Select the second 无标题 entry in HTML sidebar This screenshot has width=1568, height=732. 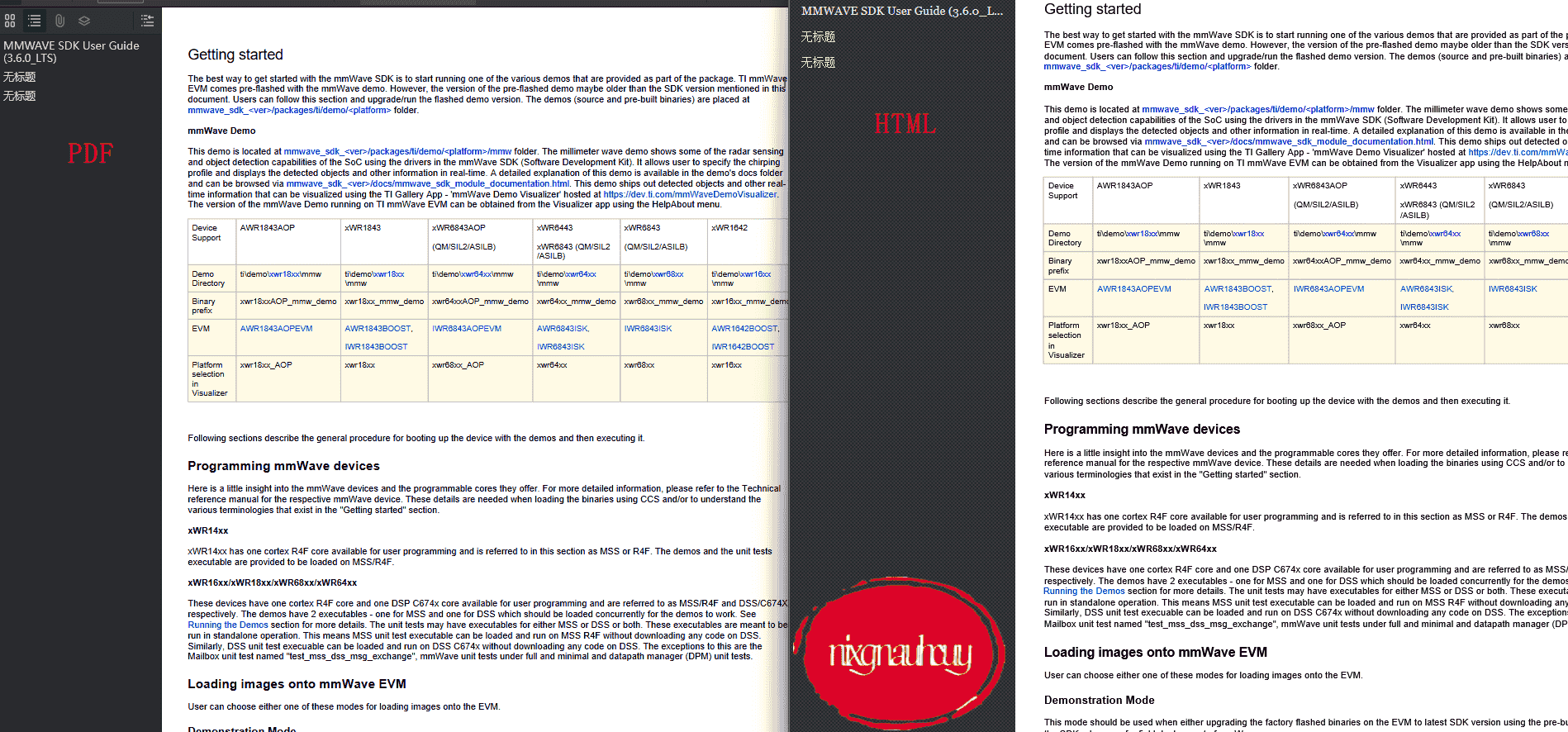click(x=818, y=63)
